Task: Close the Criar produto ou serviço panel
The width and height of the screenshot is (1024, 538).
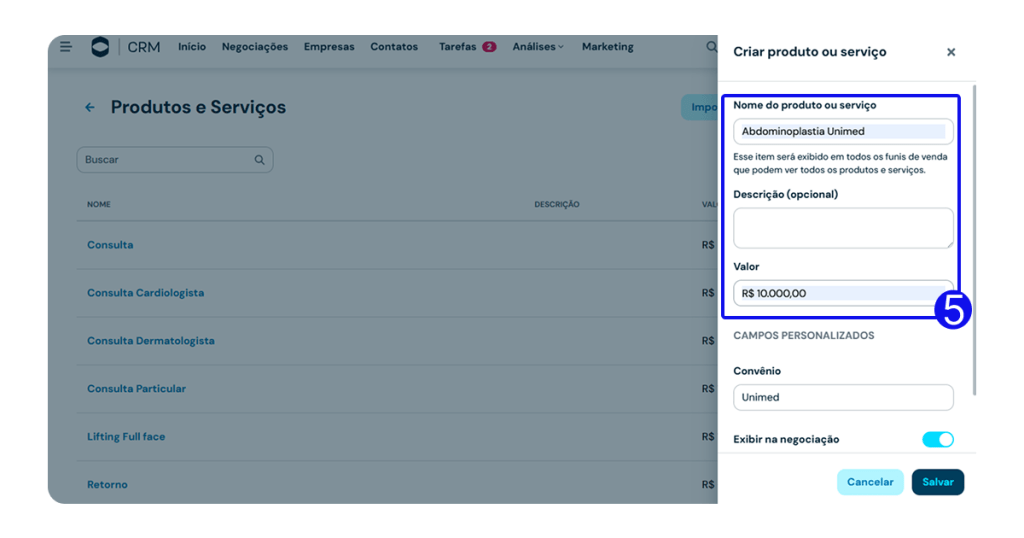Action: (950, 52)
